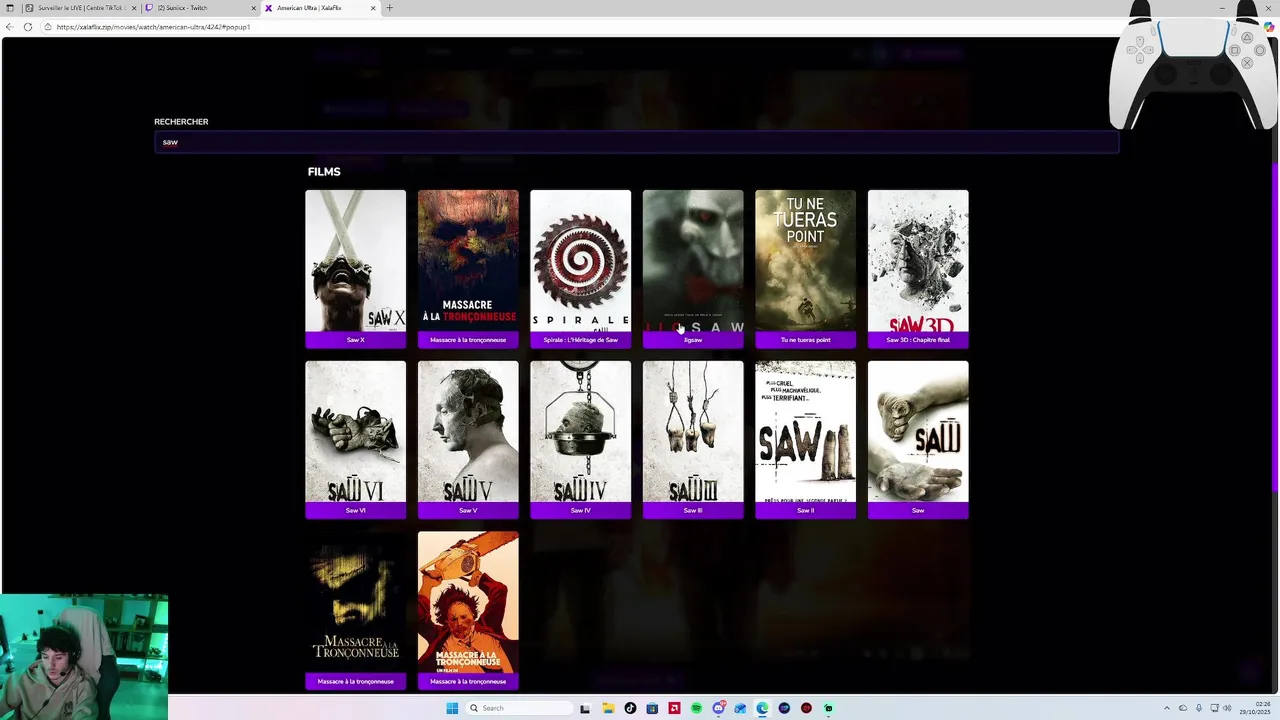
Task: Open the OneDrive cloud tray icon
Action: (x=1183, y=708)
